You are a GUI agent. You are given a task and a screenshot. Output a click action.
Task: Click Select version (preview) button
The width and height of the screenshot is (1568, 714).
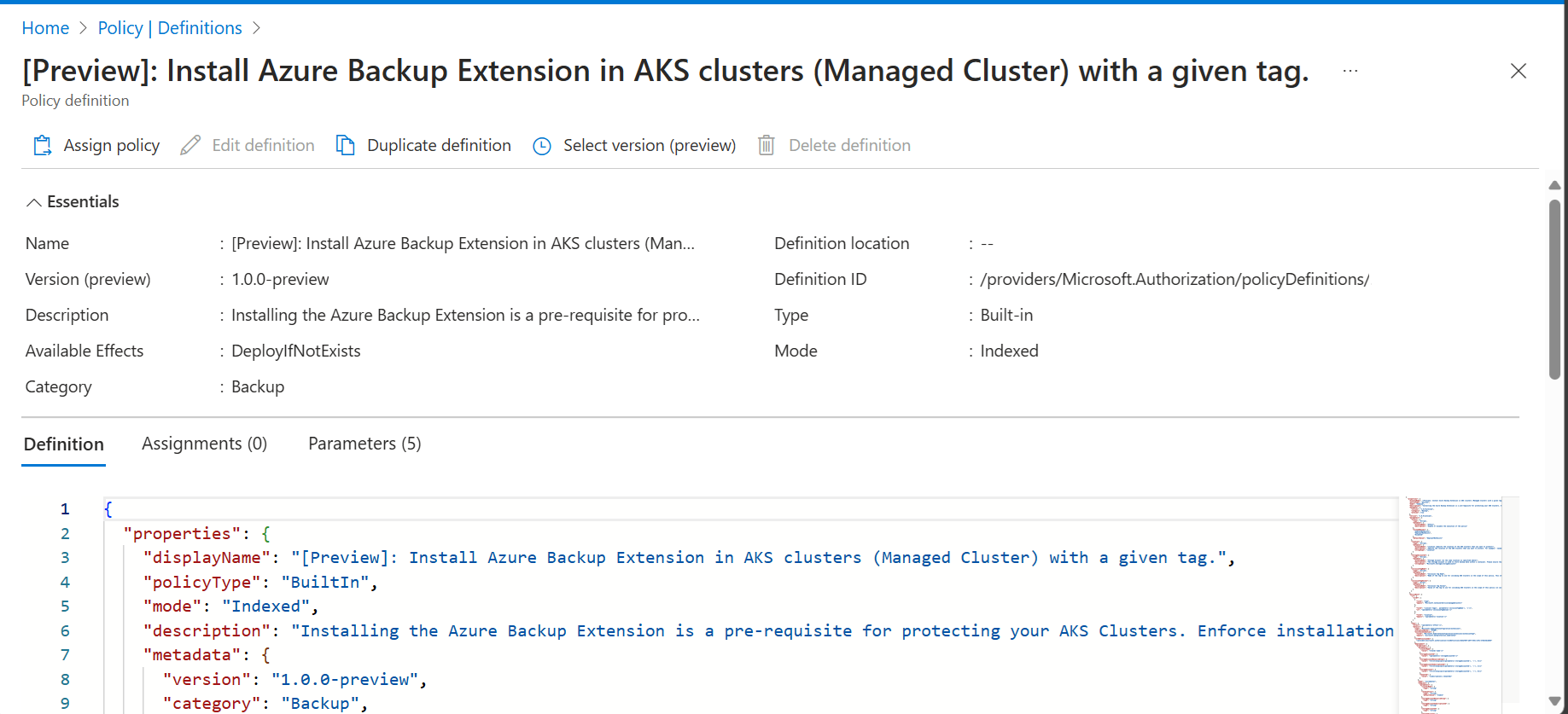point(649,146)
